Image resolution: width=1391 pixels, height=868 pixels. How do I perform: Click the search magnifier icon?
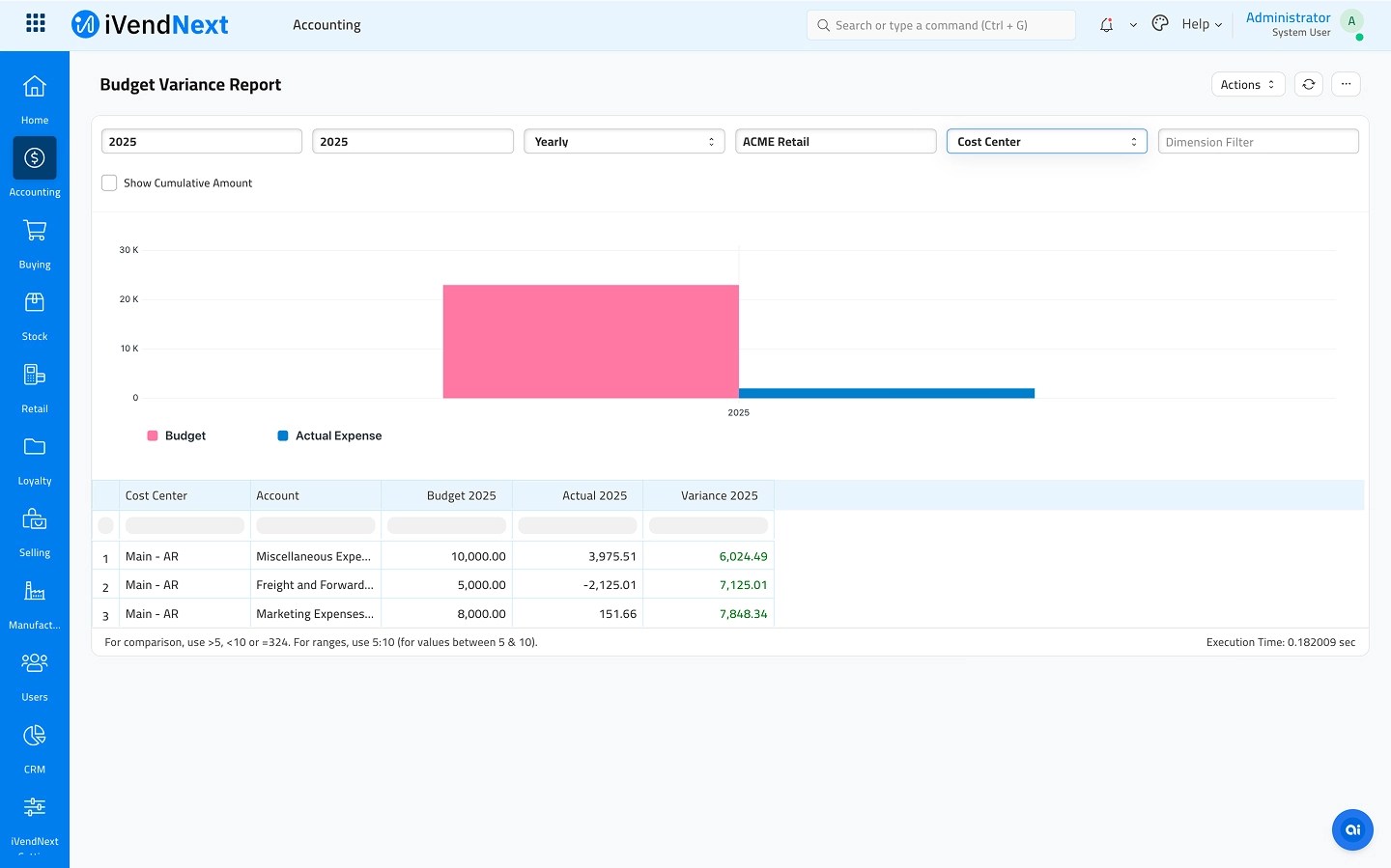pos(824,25)
